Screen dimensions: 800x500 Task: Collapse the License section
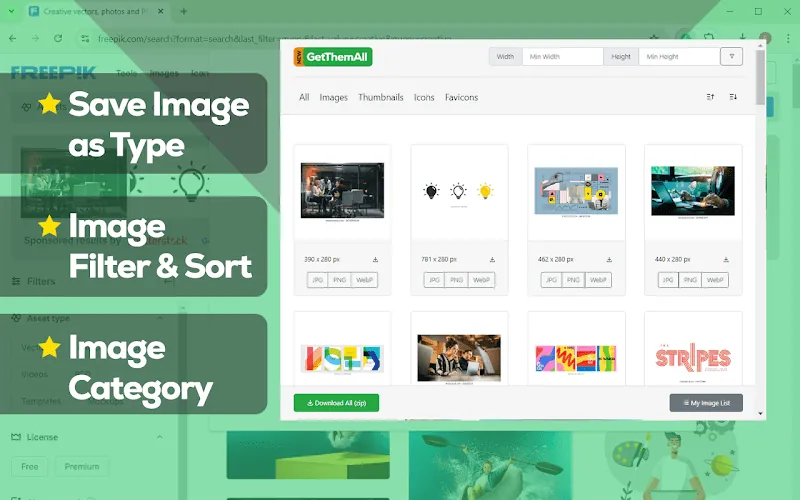point(160,437)
